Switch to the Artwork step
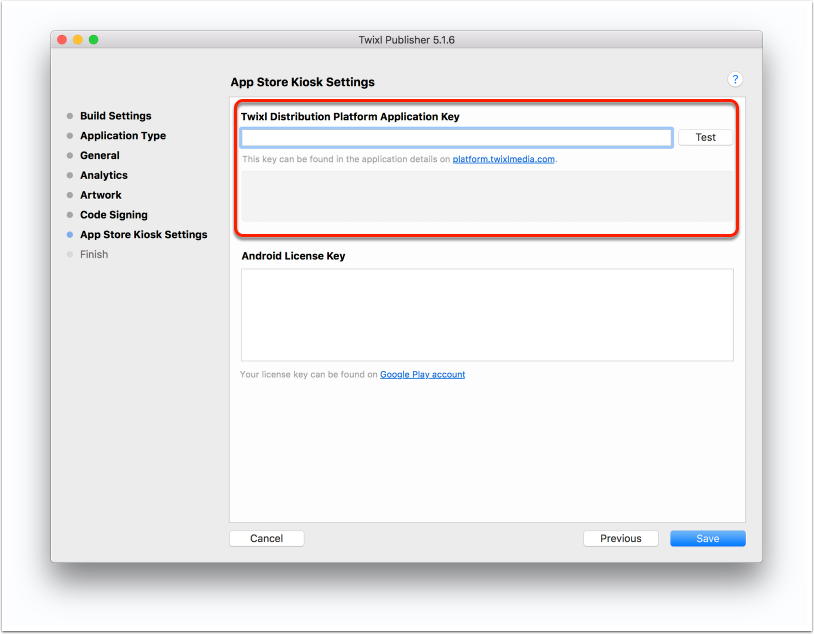 (100, 195)
